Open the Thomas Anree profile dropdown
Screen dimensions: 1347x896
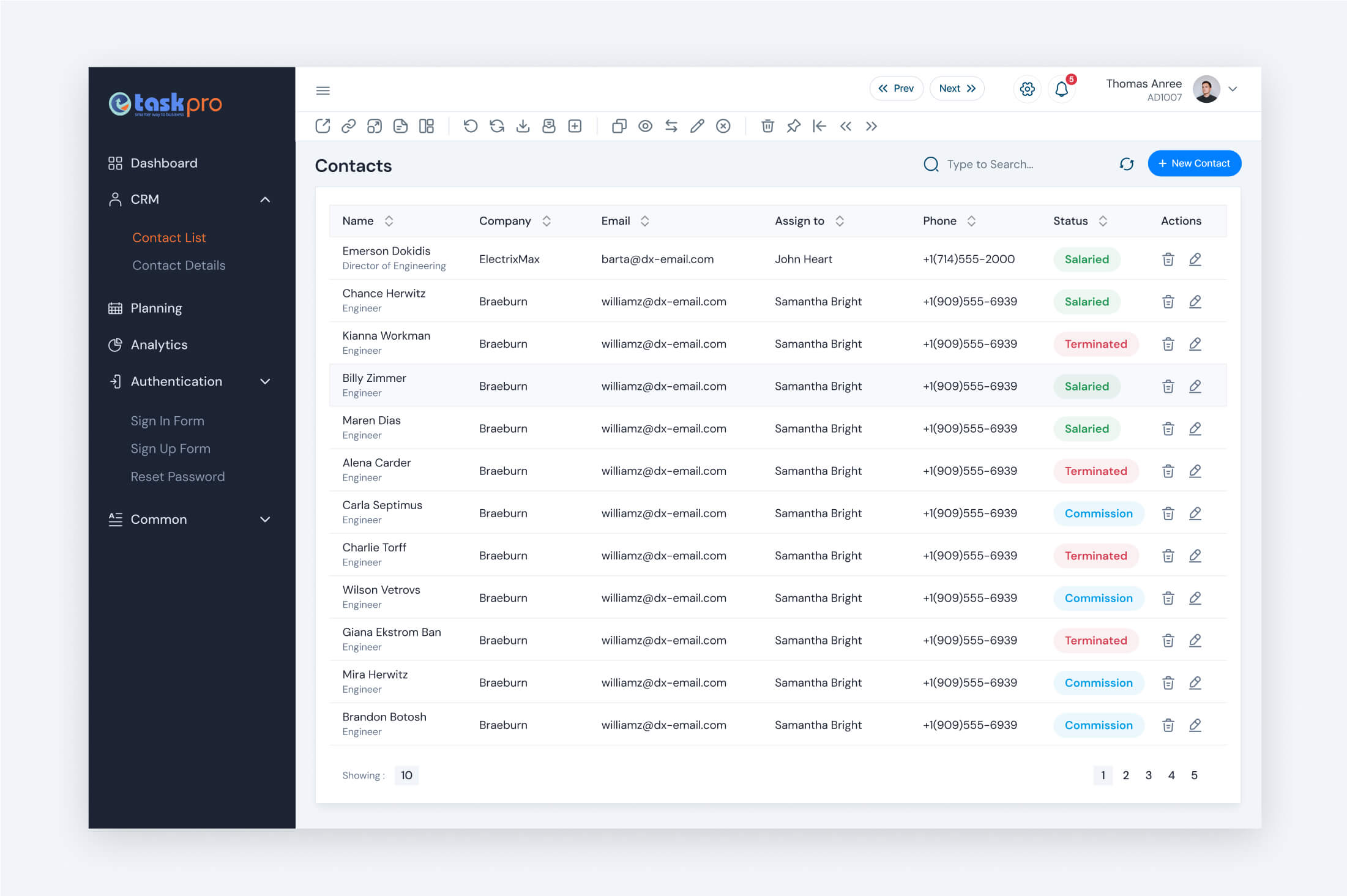[x=1233, y=89]
